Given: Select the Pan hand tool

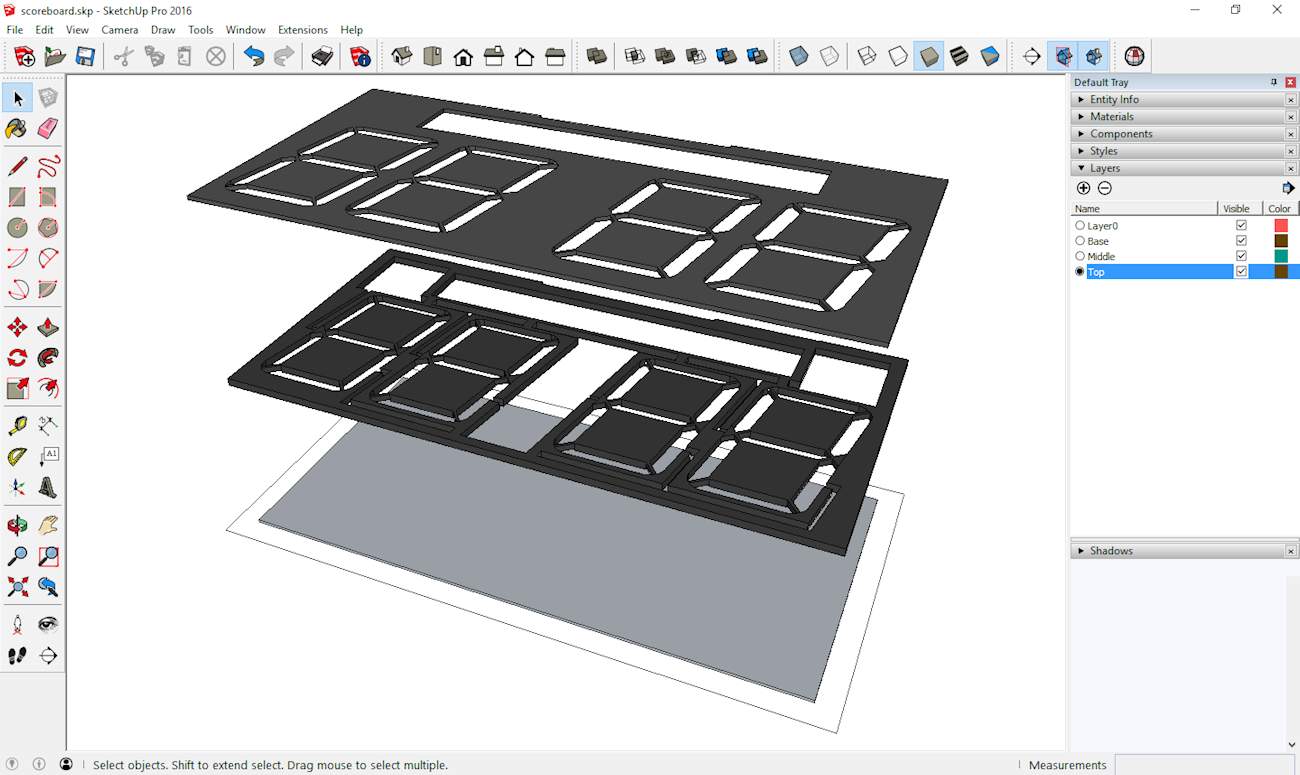Looking at the screenshot, I should pyautogui.click(x=48, y=526).
